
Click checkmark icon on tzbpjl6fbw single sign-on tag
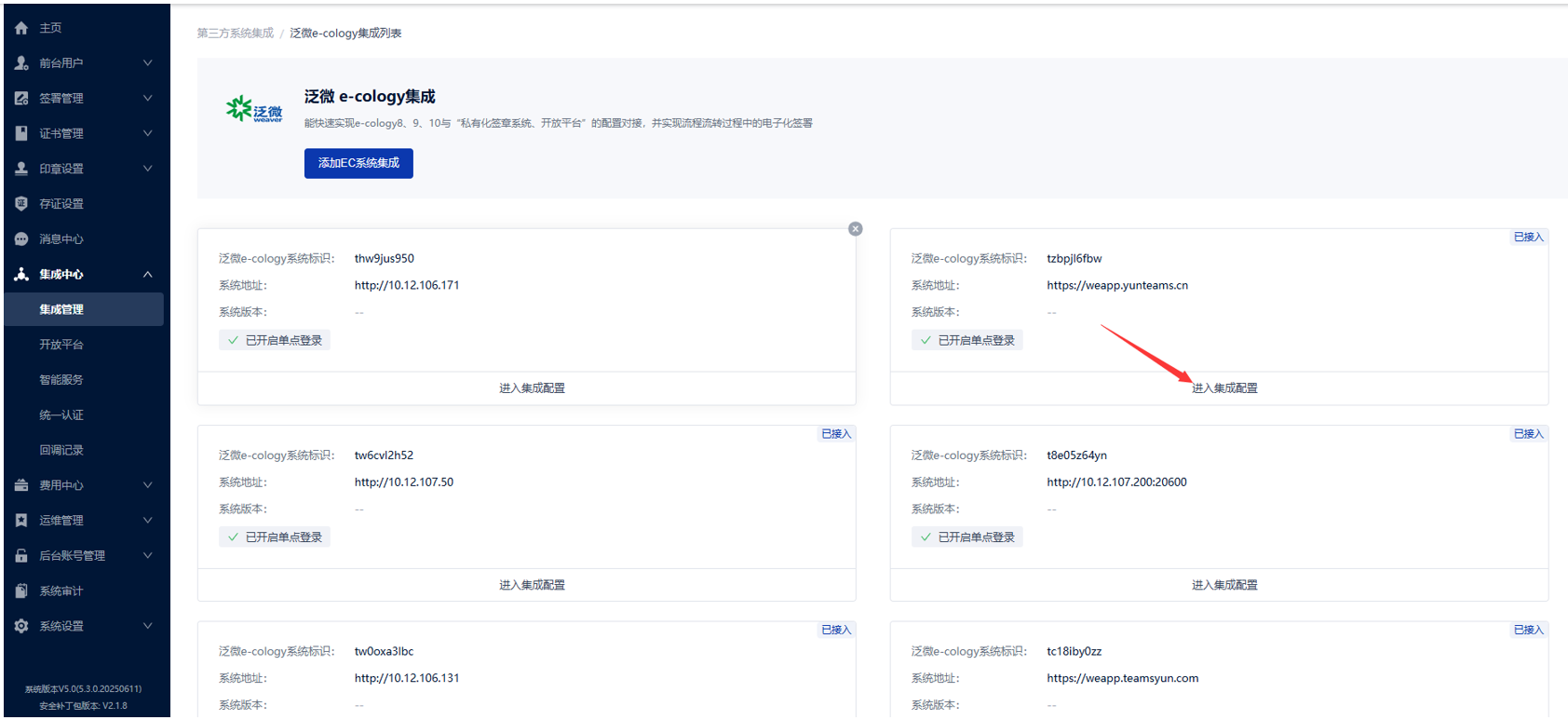926,341
